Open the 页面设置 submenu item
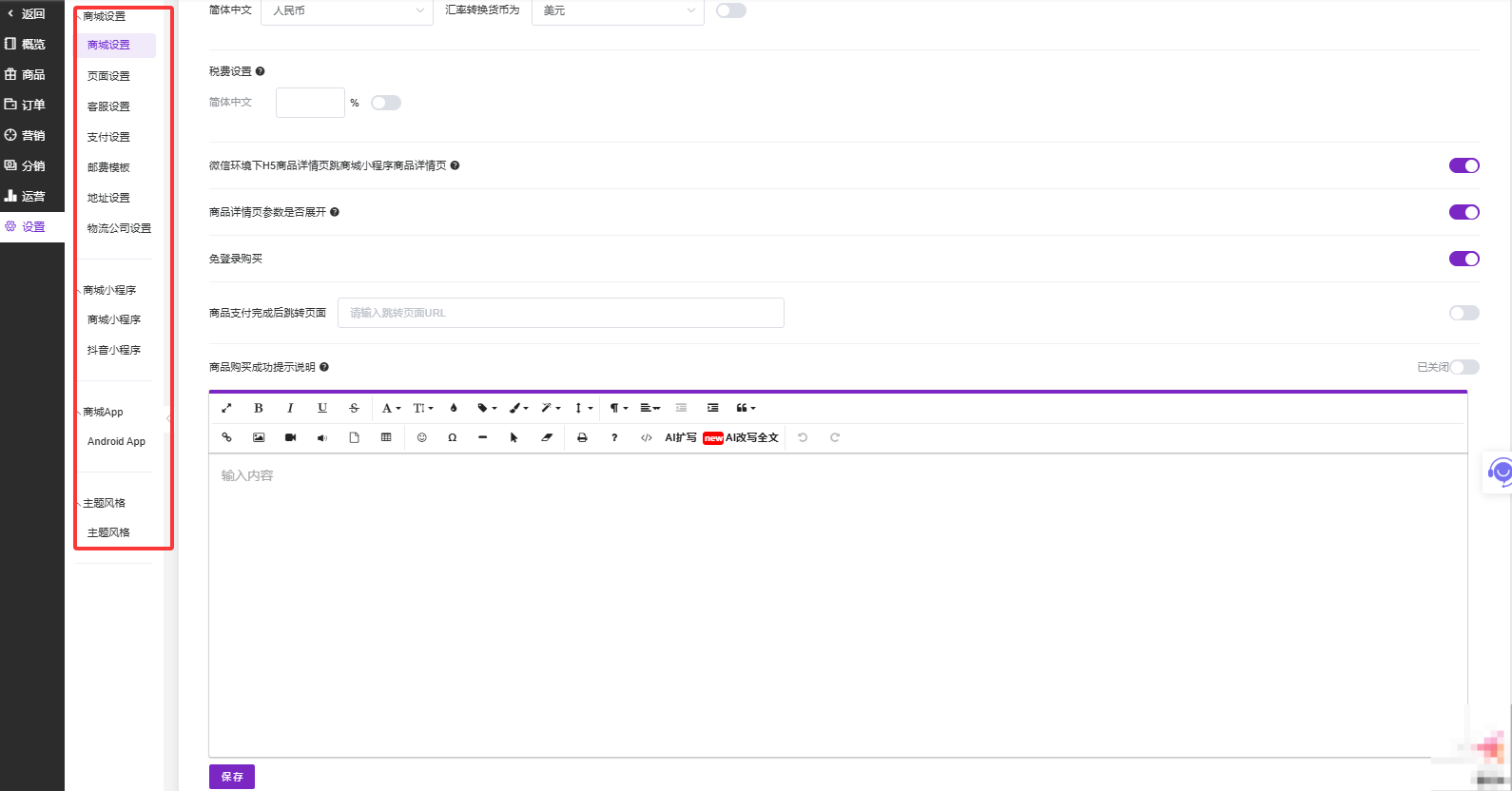 [108, 76]
